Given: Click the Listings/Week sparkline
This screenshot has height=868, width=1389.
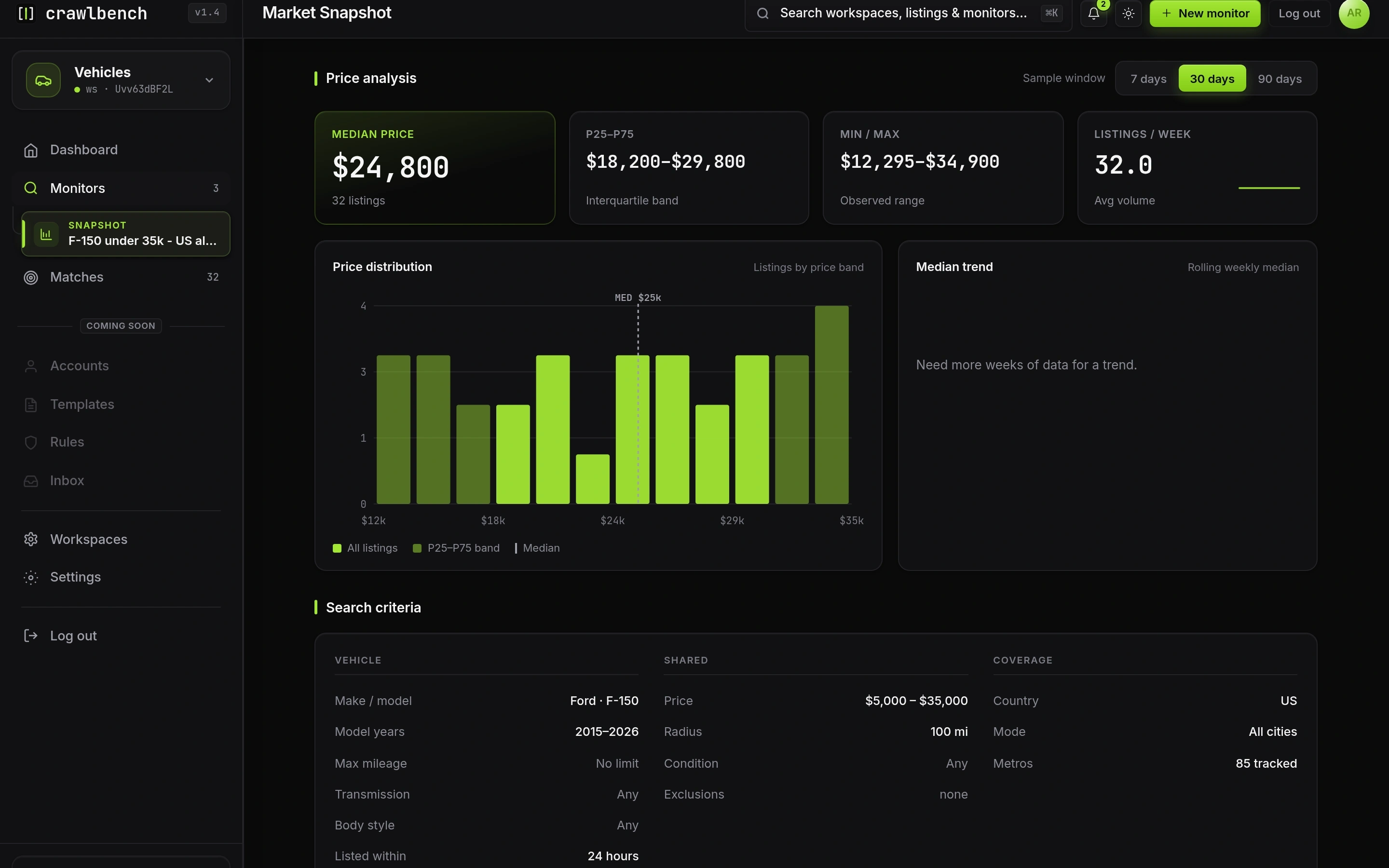Looking at the screenshot, I should [1269, 188].
